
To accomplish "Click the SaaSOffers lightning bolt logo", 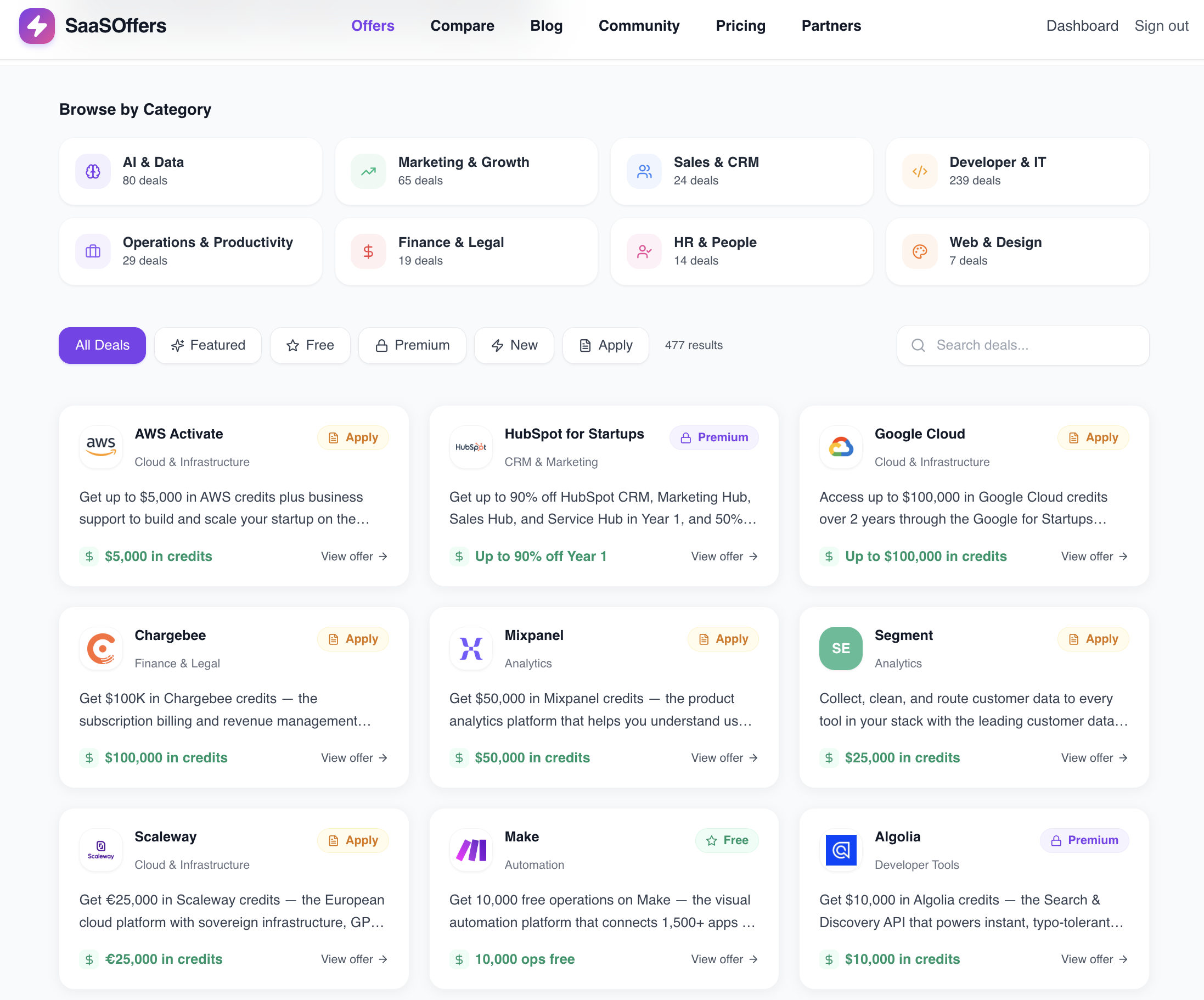I will [37, 26].
